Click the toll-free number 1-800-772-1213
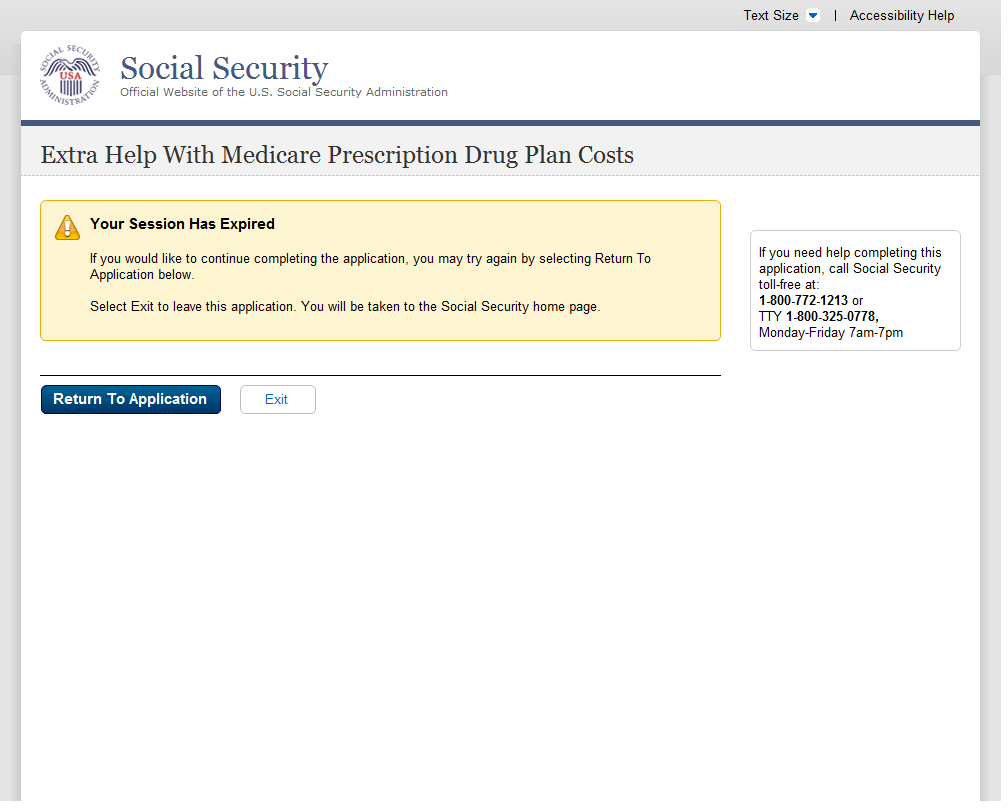1008x808 pixels. (x=803, y=300)
